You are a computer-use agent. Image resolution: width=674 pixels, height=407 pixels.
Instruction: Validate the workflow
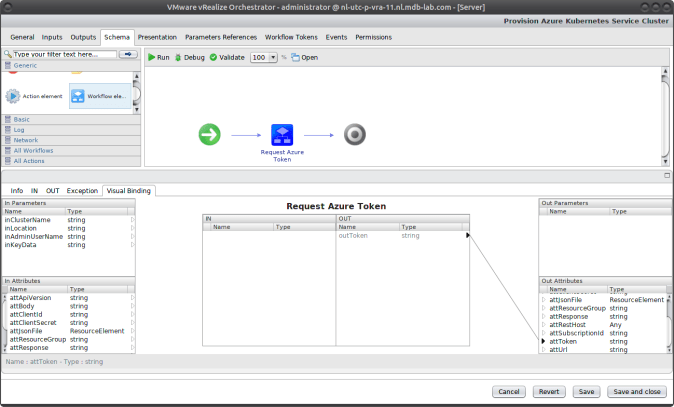tap(228, 58)
